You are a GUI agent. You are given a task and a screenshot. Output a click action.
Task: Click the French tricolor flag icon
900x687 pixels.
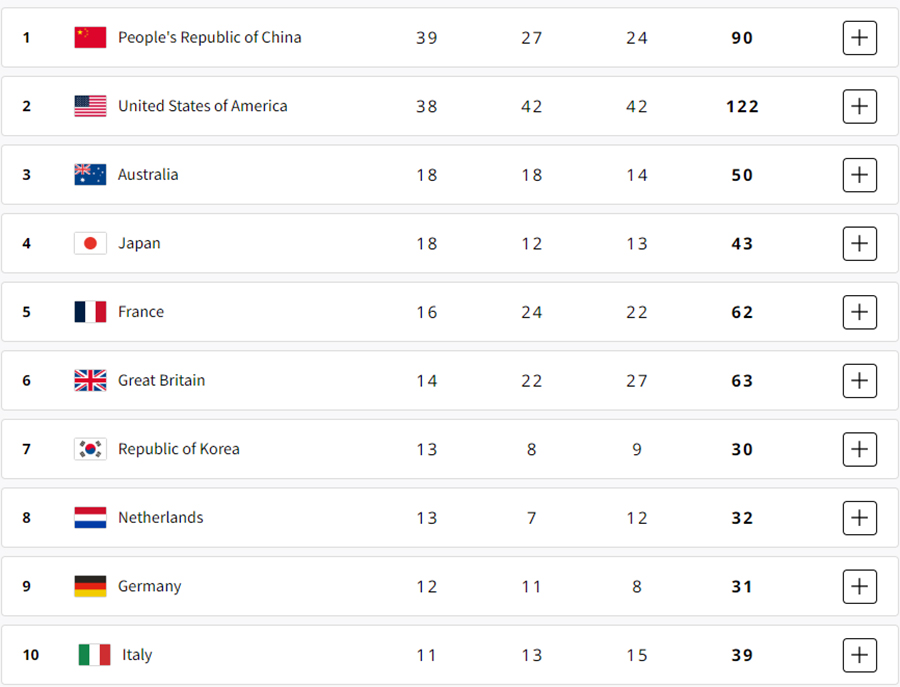tap(90, 312)
